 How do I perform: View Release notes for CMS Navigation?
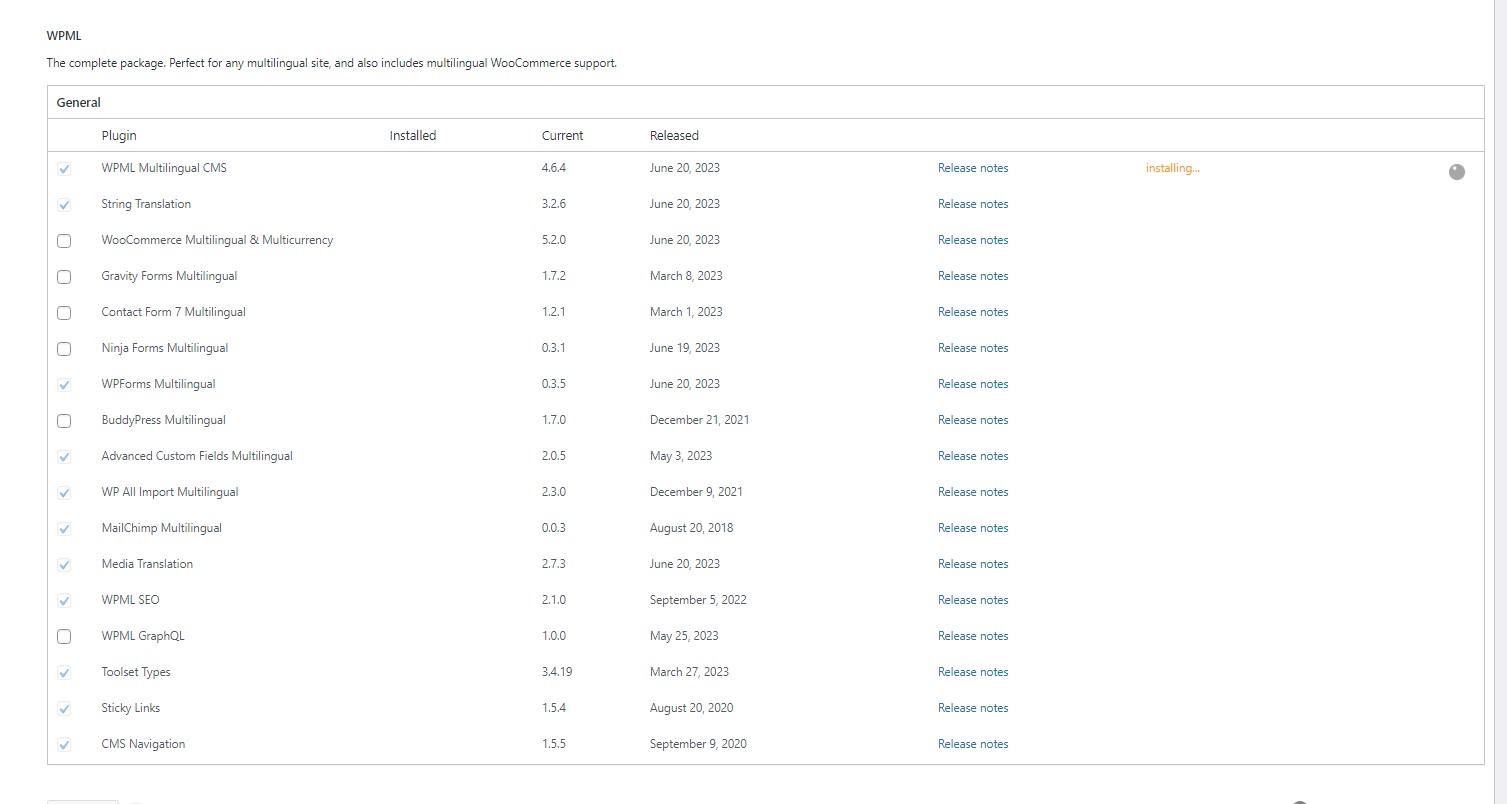point(973,744)
